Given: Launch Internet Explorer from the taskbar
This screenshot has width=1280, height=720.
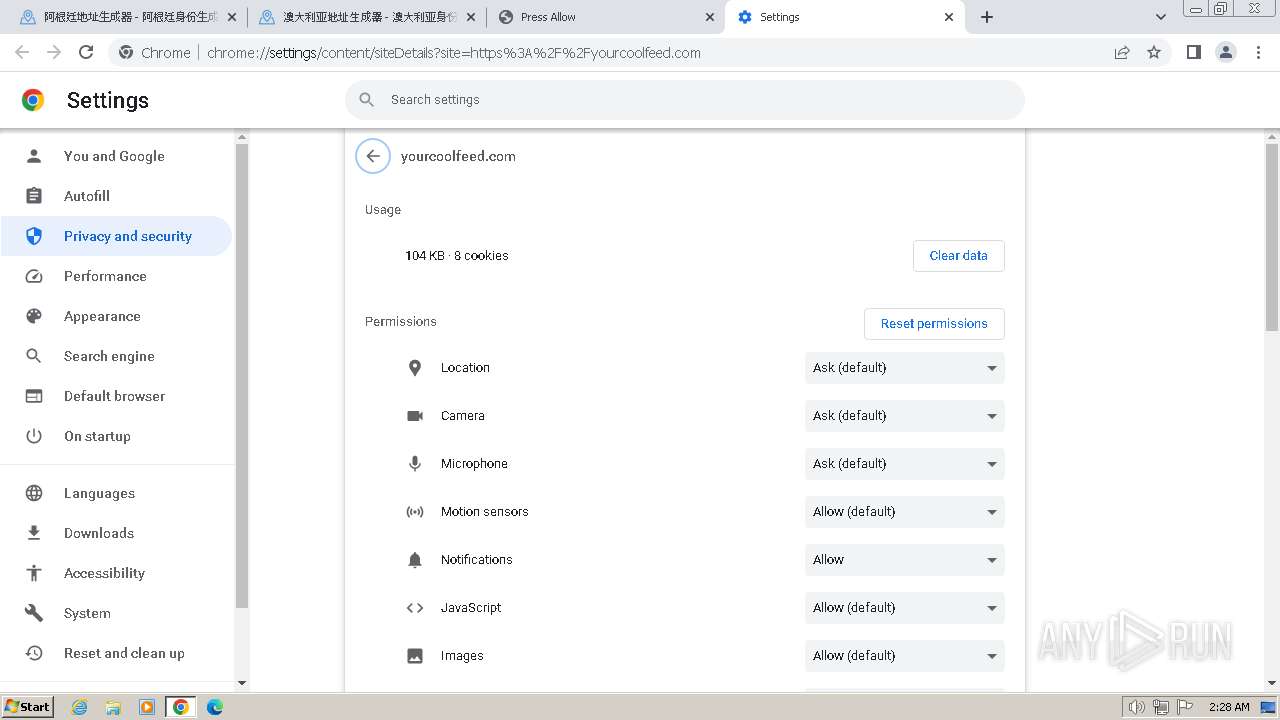Looking at the screenshot, I should [x=80, y=707].
